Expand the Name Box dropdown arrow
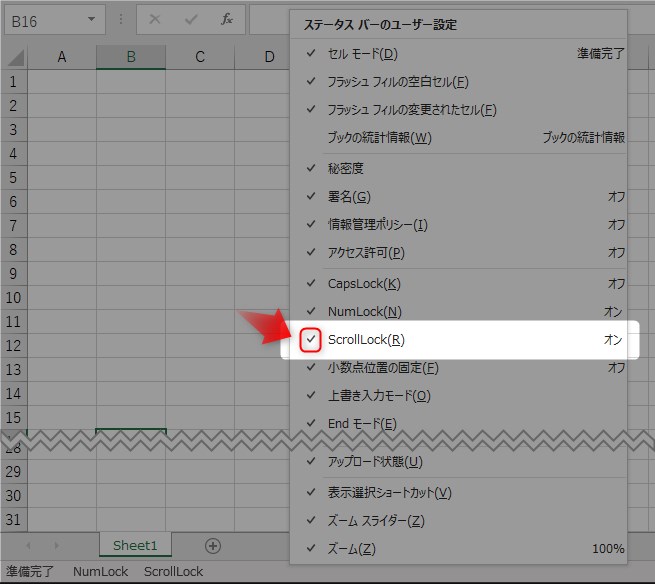The width and height of the screenshot is (655, 584). point(91,19)
